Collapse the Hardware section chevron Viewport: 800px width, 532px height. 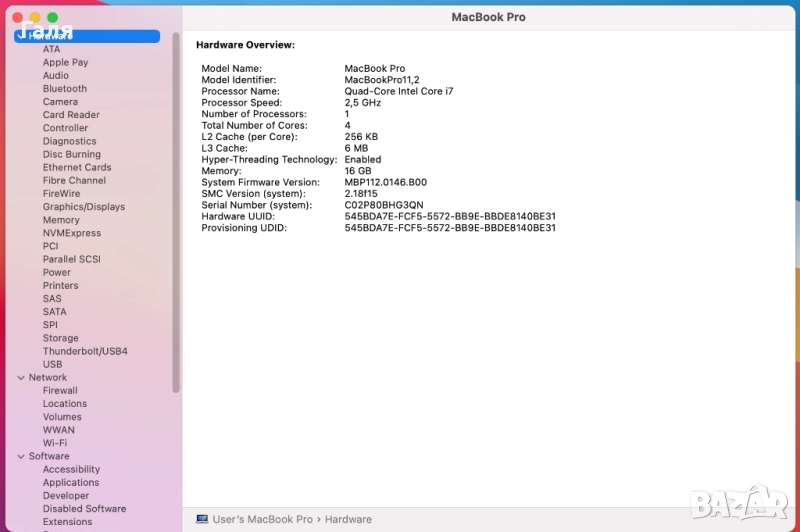pyautogui.click(x=20, y=36)
